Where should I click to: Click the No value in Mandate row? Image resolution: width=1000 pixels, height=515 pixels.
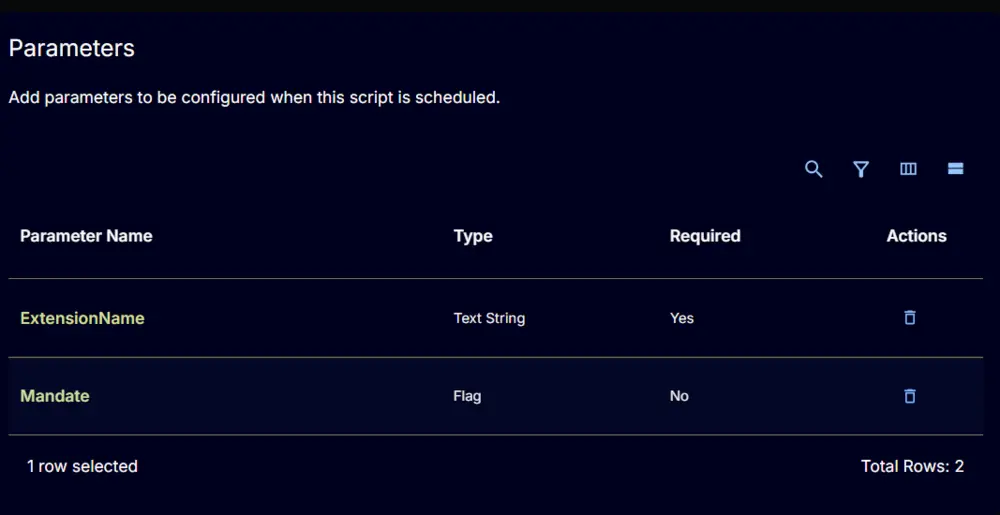pyautogui.click(x=679, y=396)
